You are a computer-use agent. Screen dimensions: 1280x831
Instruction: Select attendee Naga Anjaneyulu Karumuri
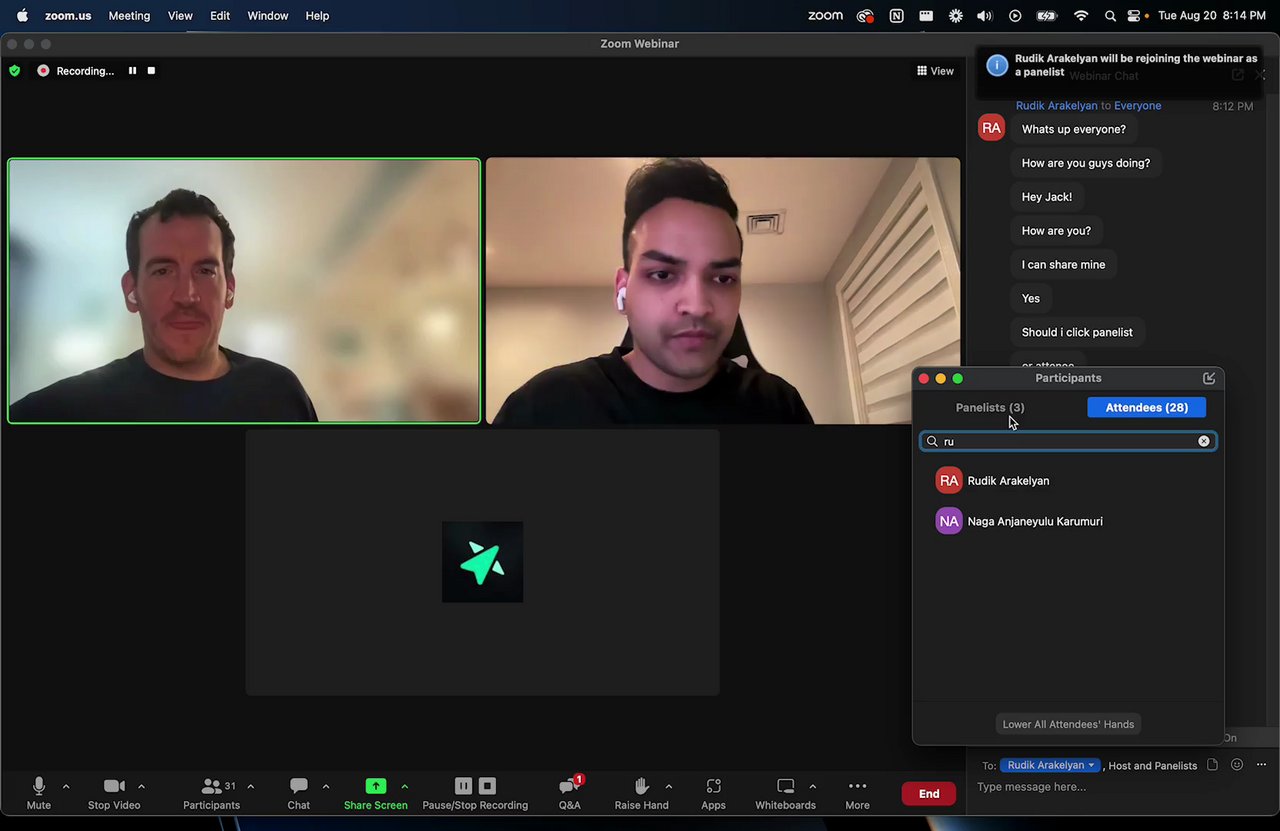(x=1068, y=521)
